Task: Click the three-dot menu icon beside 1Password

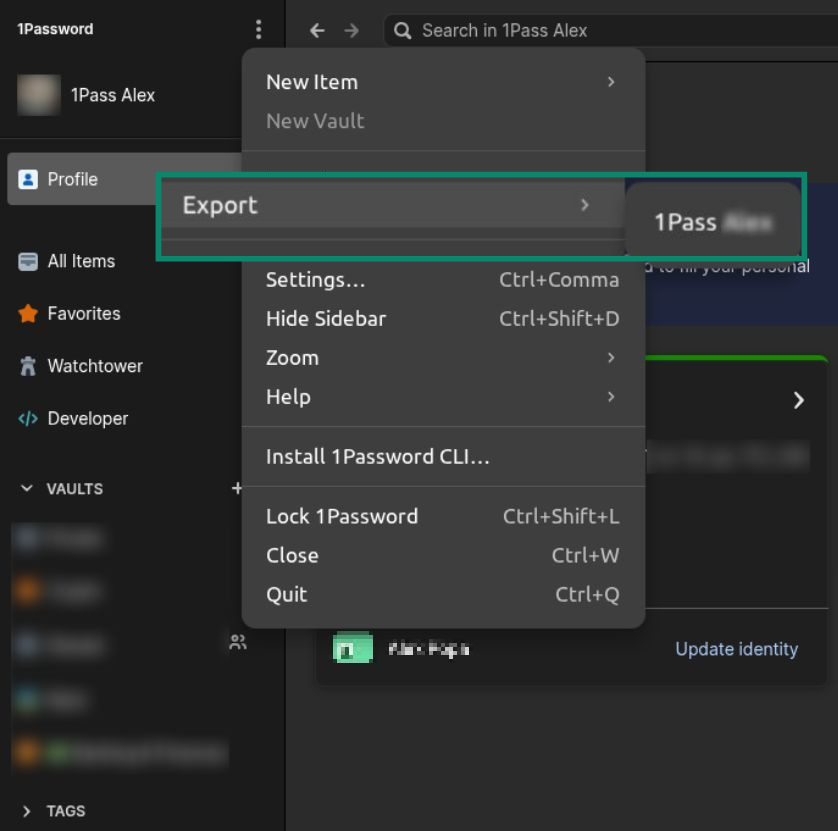Action: [258, 30]
